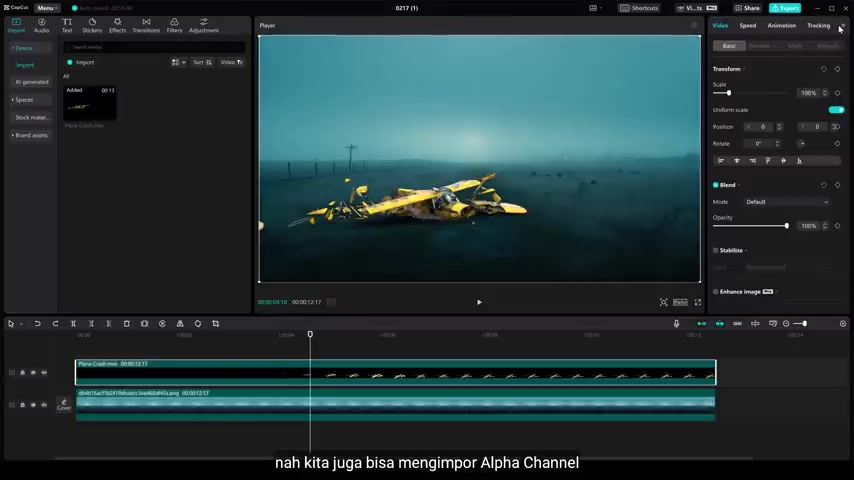Click the zoom out minus icon on the timeline

[786, 324]
